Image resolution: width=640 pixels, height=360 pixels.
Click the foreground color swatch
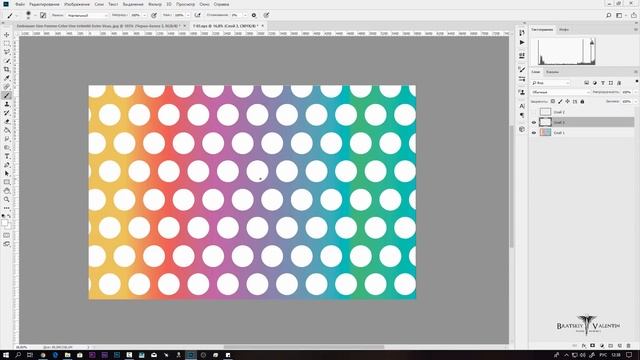5,223
